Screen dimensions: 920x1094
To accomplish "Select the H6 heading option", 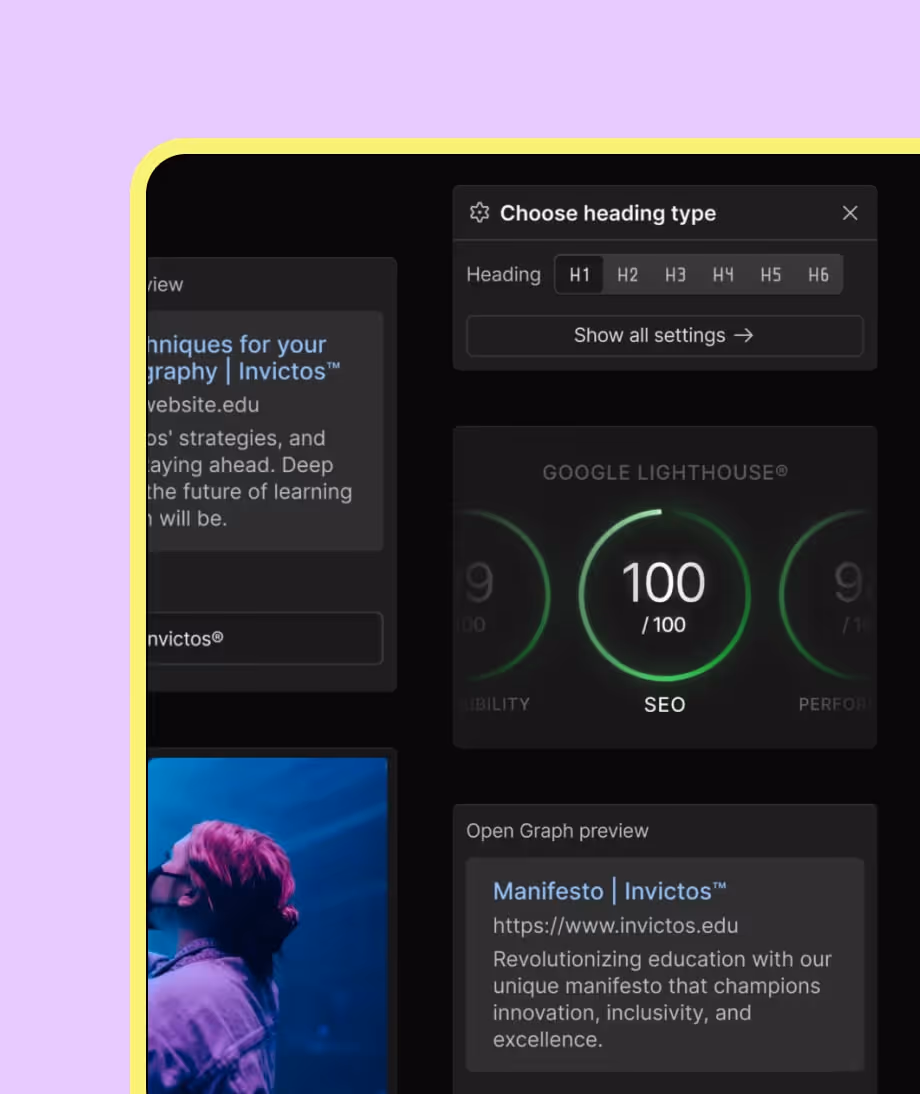I will (818, 275).
